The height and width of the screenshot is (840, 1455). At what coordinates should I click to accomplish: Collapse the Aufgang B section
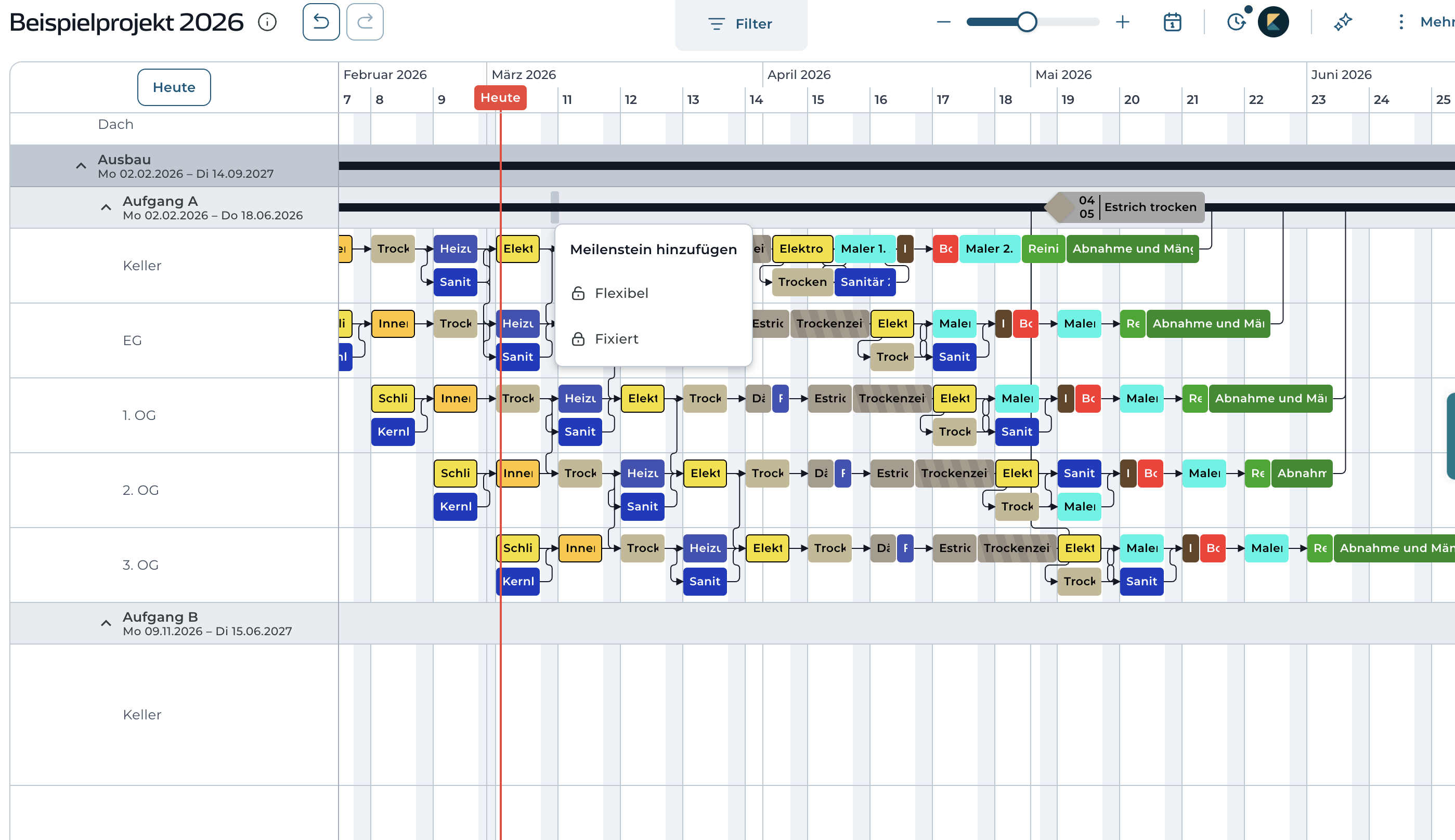click(x=106, y=624)
